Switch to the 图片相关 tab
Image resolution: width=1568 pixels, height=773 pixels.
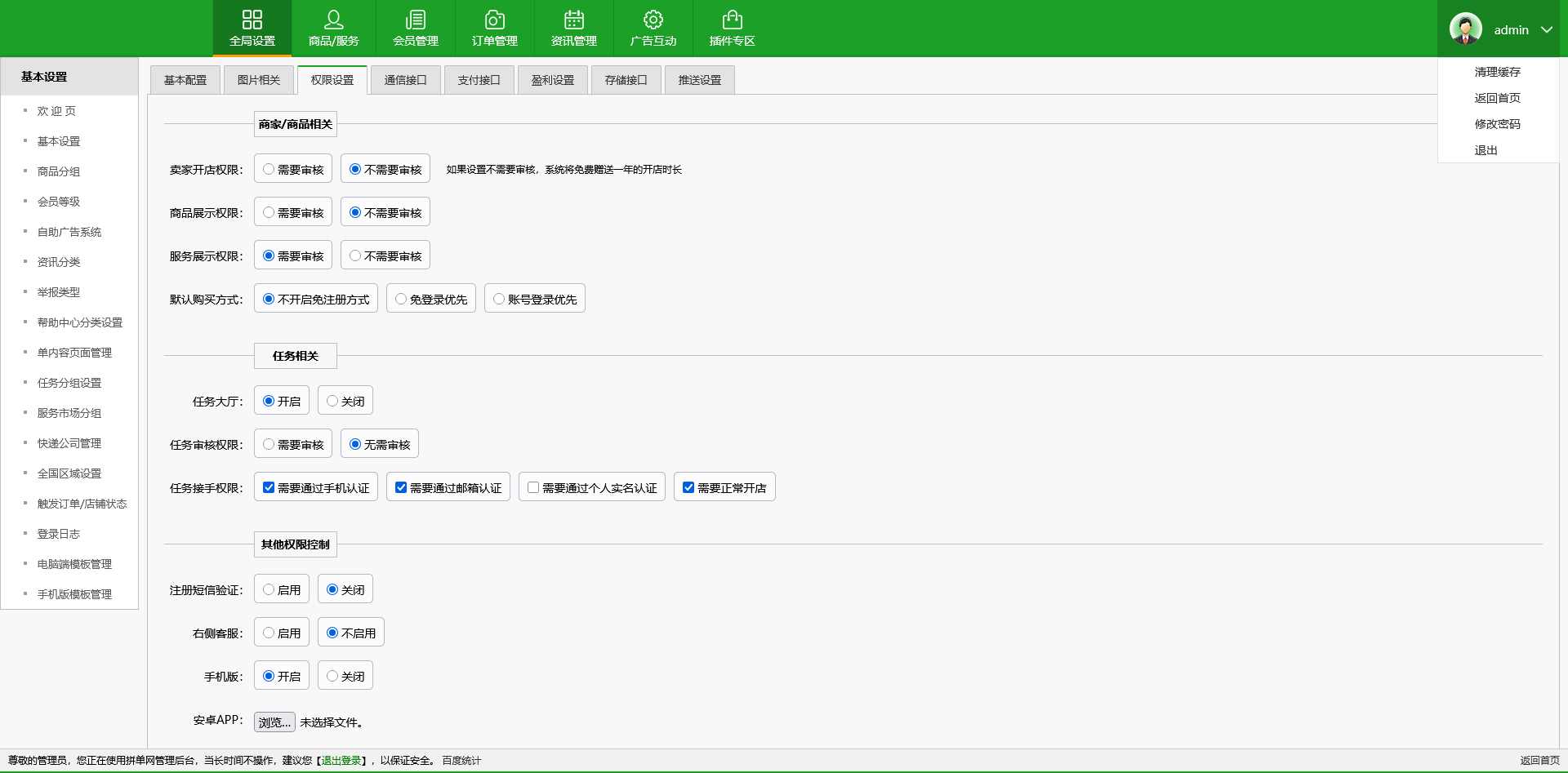coord(259,80)
